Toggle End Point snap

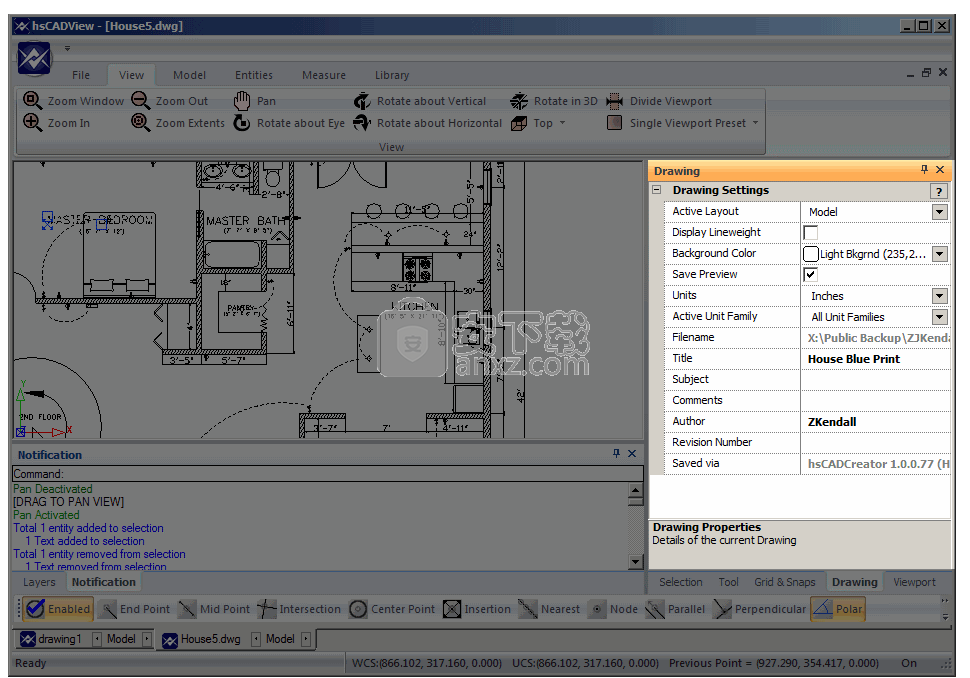pos(135,609)
